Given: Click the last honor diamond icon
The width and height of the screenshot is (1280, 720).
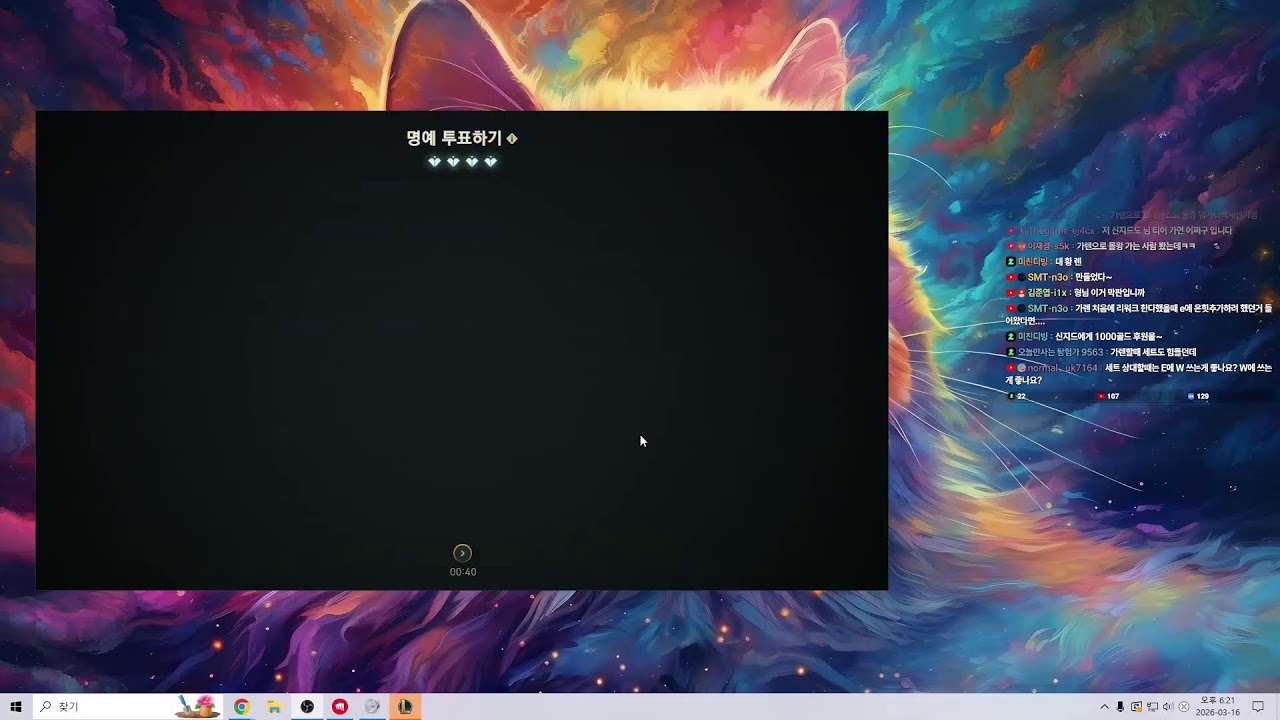Looking at the screenshot, I should point(490,162).
